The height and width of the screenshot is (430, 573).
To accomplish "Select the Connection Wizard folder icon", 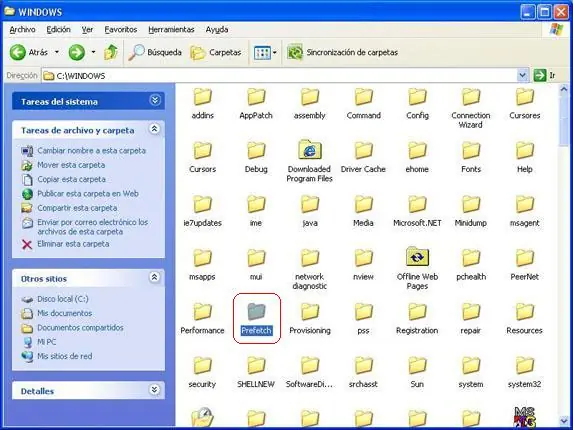I will pyautogui.click(x=471, y=97).
